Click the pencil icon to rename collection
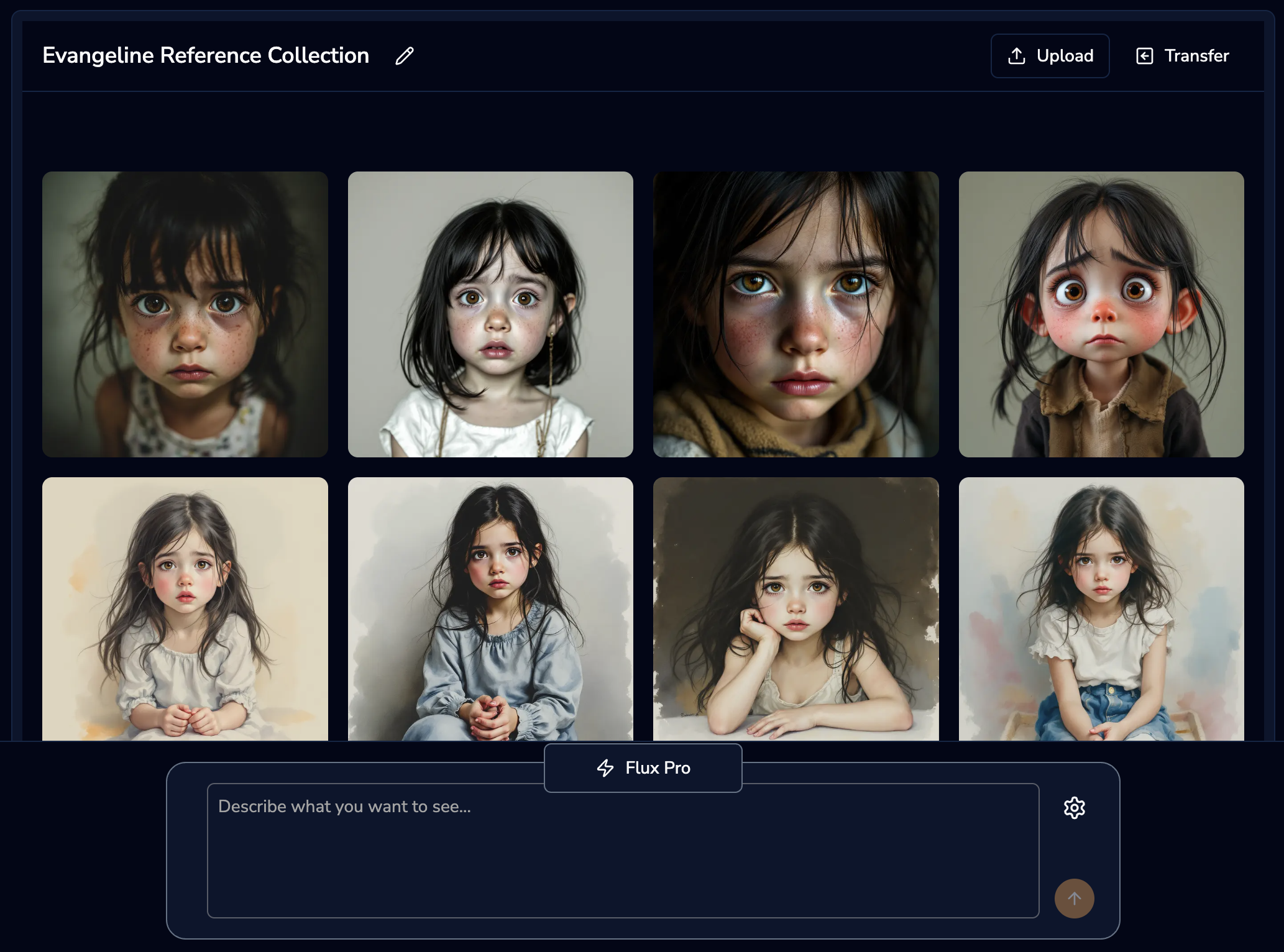Image resolution: width=1284 pixels, height=952 pixels. coord(405,56)
